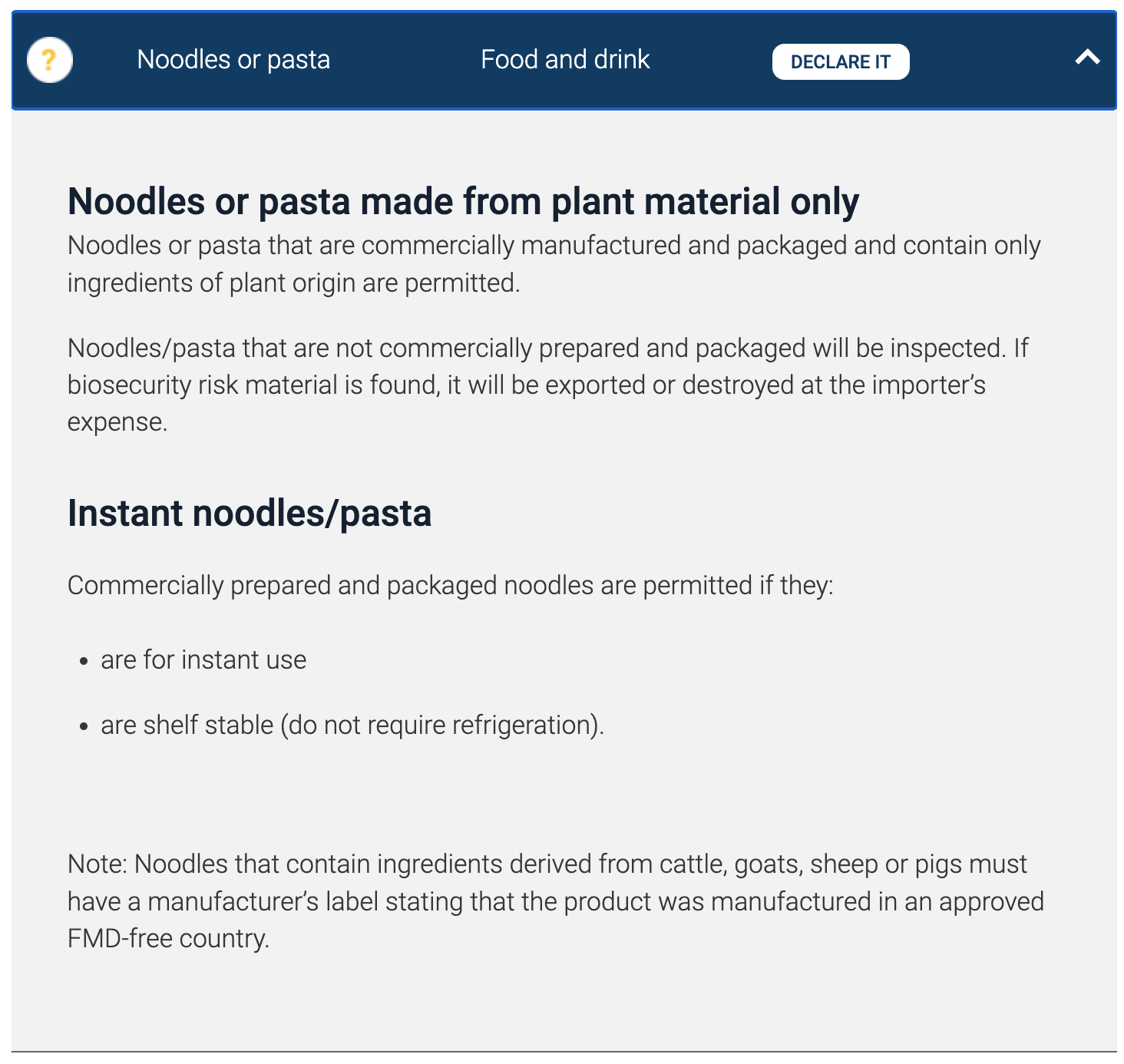
Task: Click the text 'FMD-free country'
Action: point(167,939)
